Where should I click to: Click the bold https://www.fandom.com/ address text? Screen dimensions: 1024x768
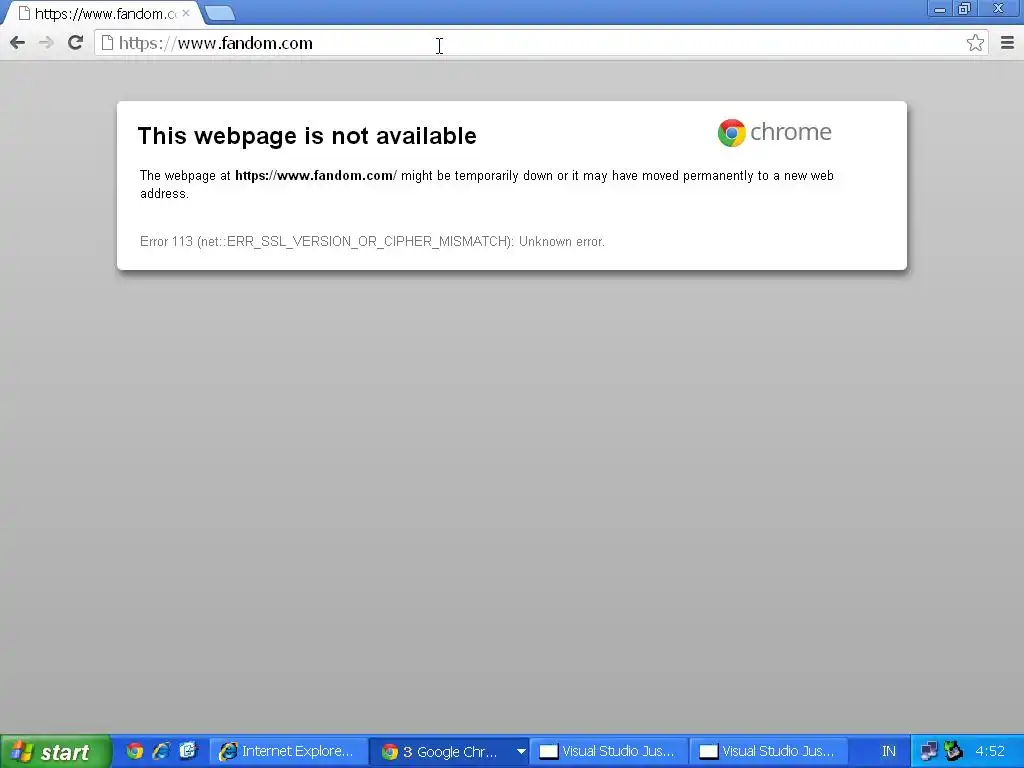(x=315, y=176)
